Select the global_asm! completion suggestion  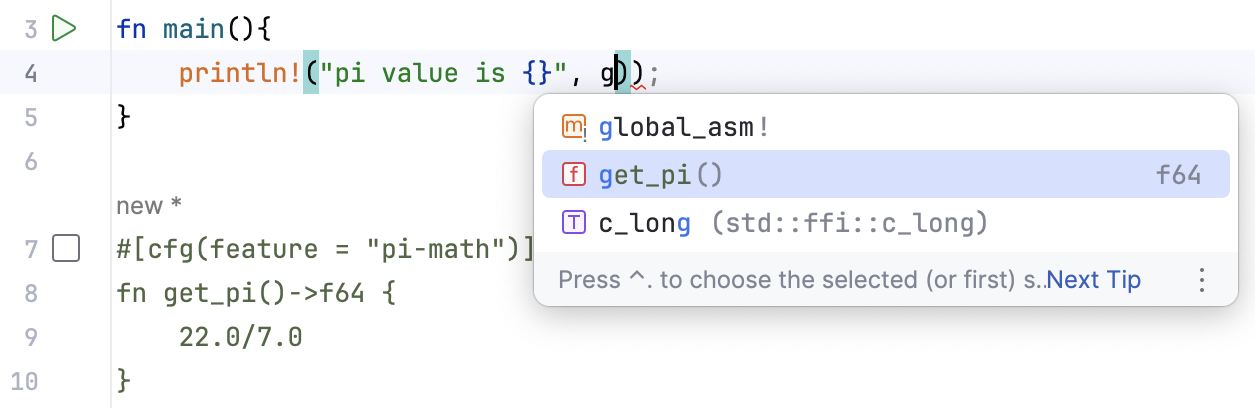(x=684, y=127)
